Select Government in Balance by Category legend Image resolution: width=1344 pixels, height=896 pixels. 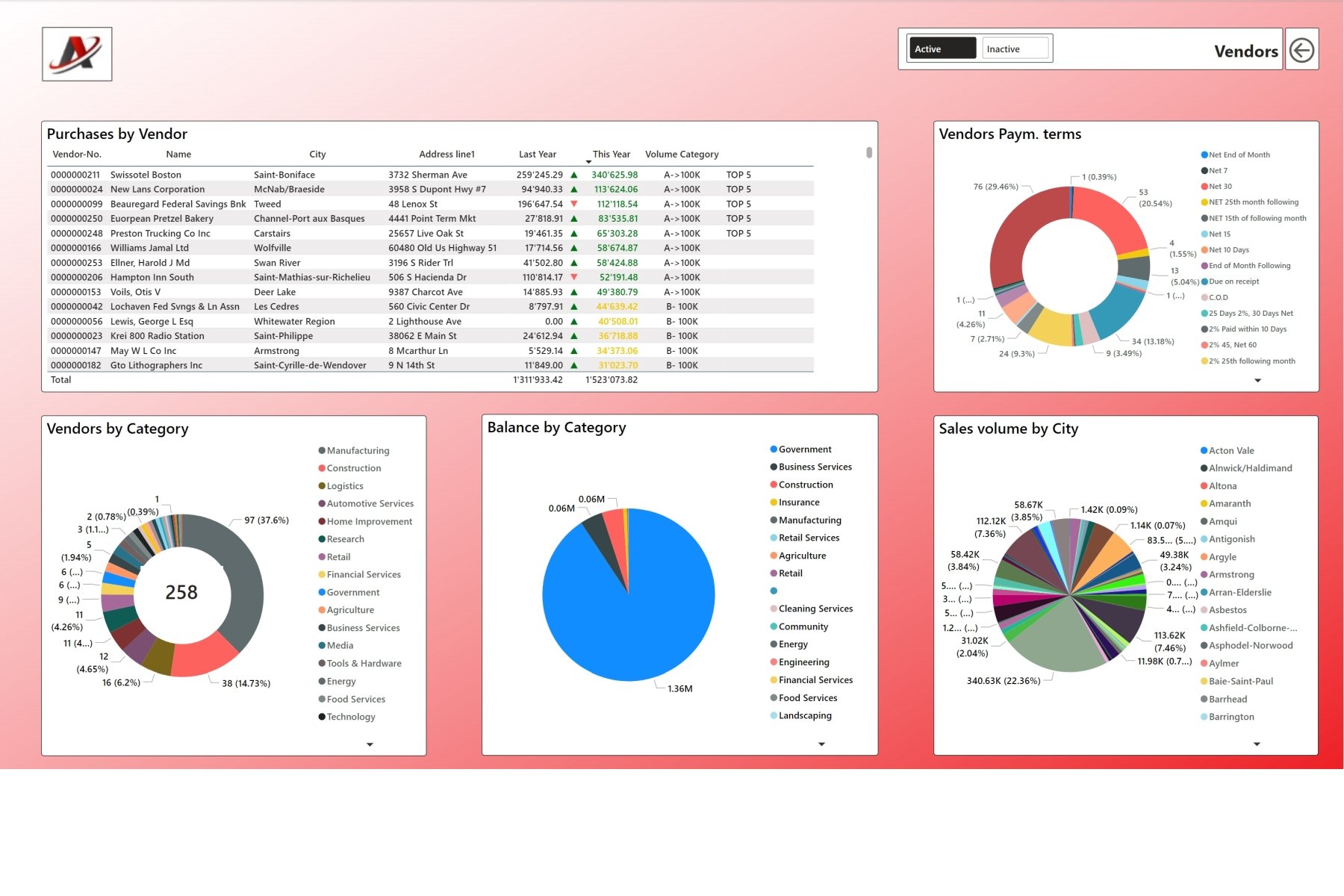tap(800, 449)
